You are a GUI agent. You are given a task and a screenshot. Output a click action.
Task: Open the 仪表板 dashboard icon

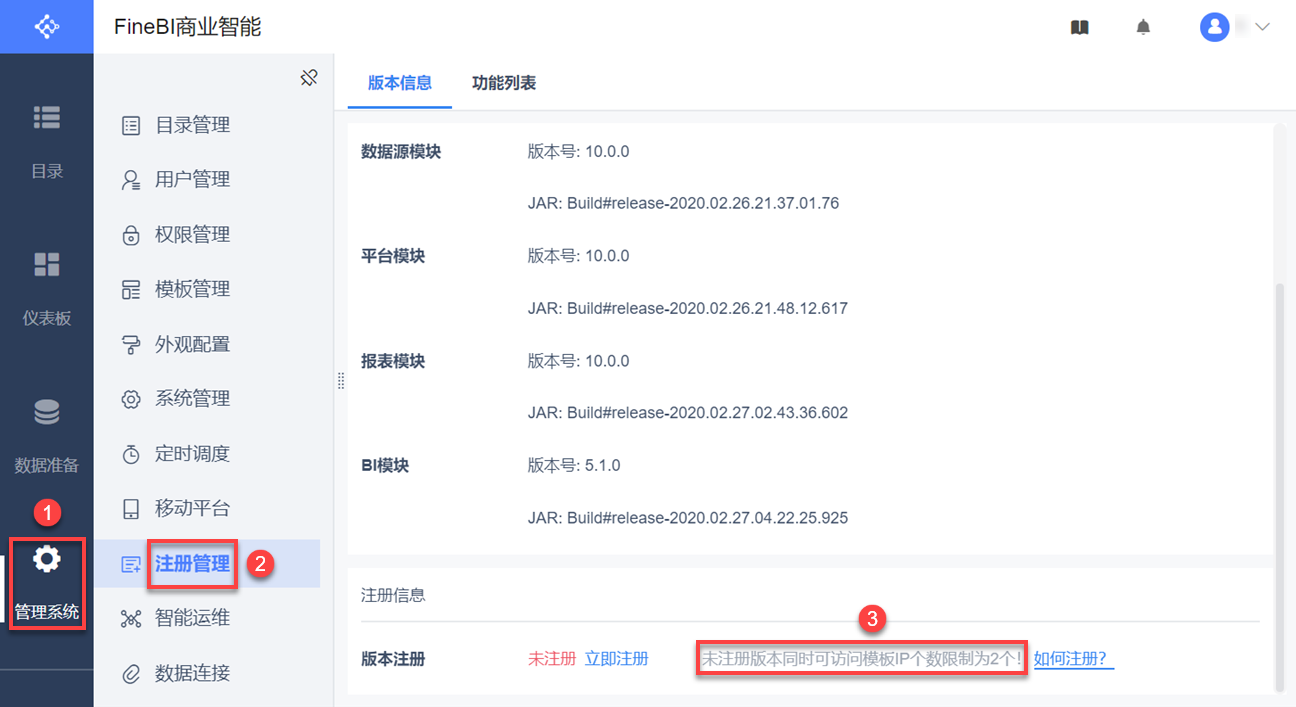click(46, 264)
